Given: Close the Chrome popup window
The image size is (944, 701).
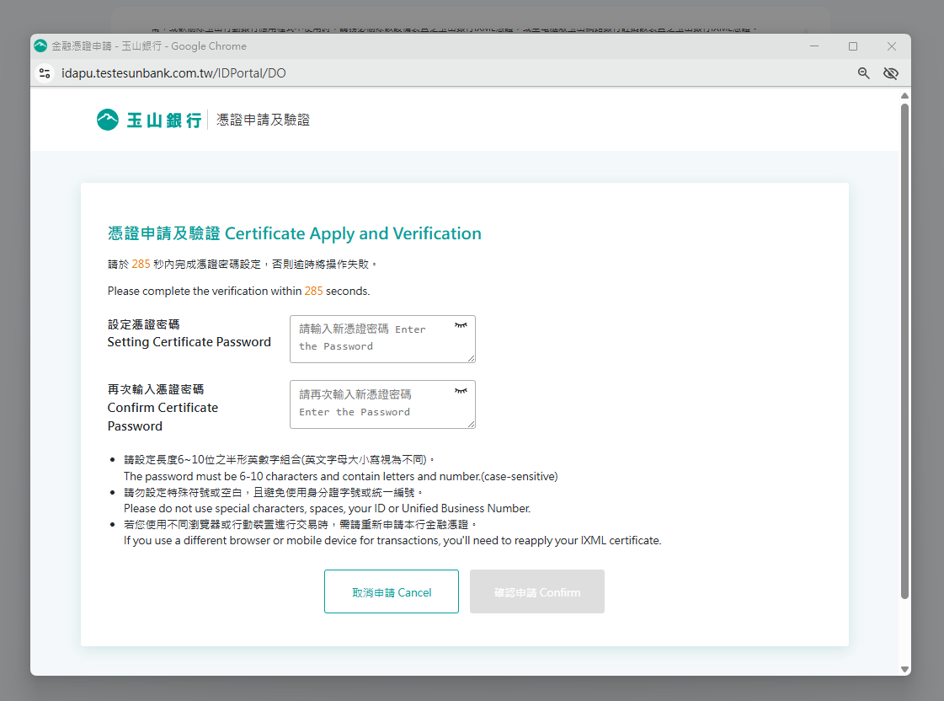Looking at the screenshot, I should pyautogui.click(x=892, y=46).
